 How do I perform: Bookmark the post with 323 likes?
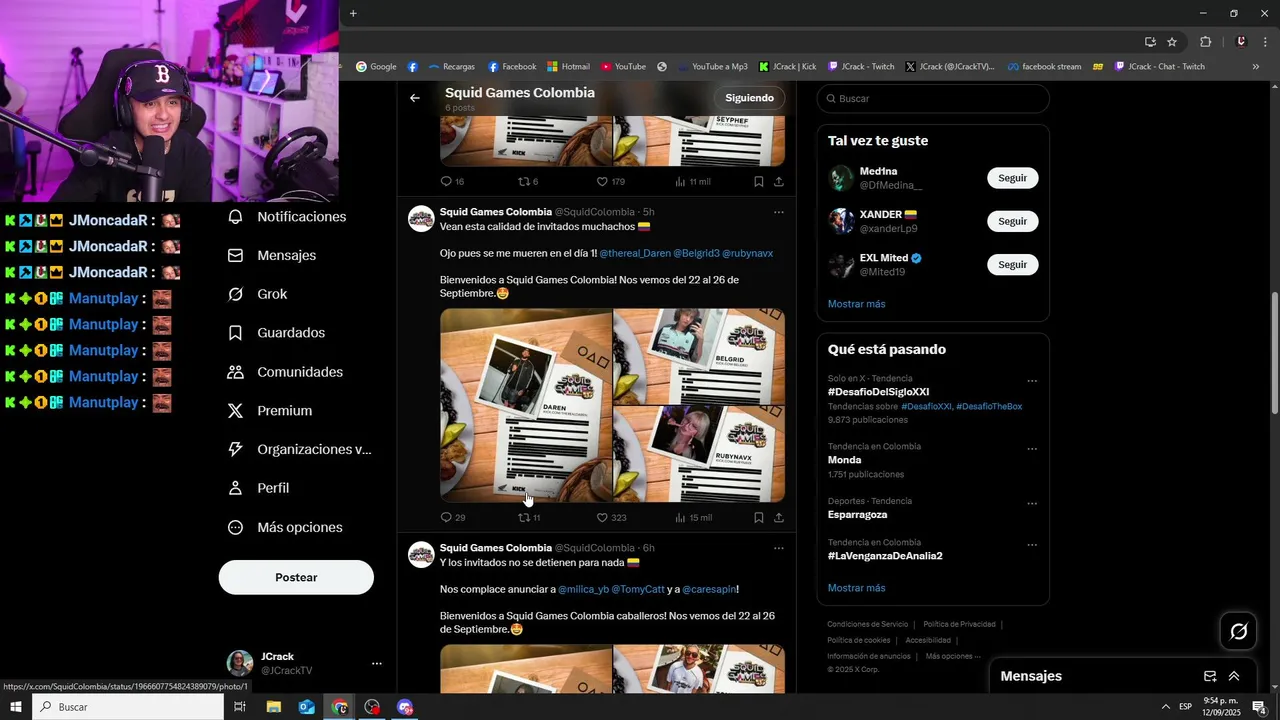pos(758,518)
